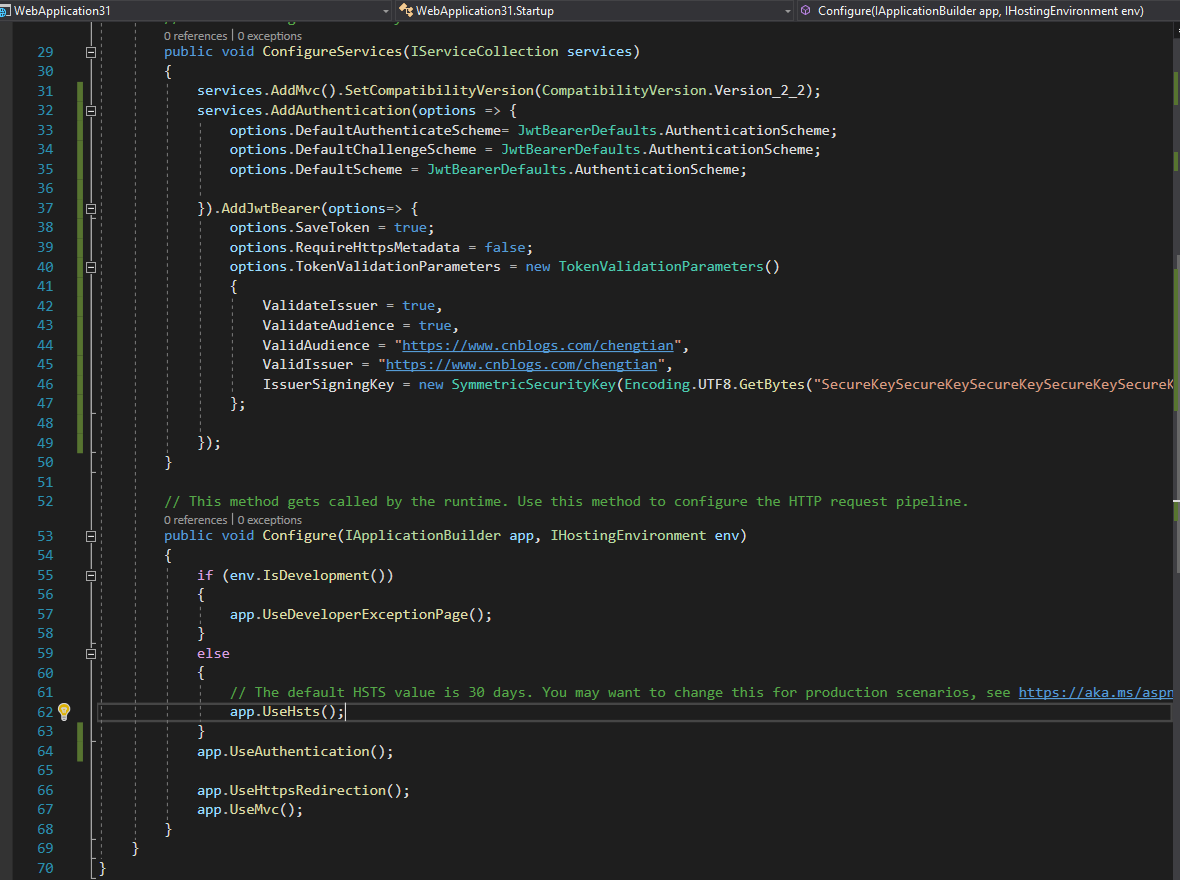Click on 'app.UseHttpsRedirection();' text
Image resolution: width=1180 pixels, height=880 pixels.
click(303, 790)
